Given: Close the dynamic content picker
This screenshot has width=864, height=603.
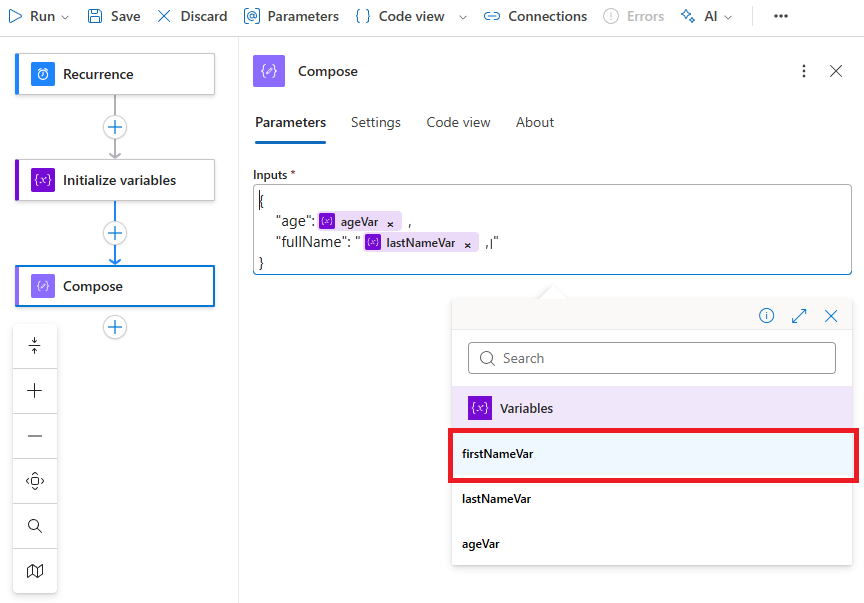Looking at the screenshot, I should coord(831,316).
